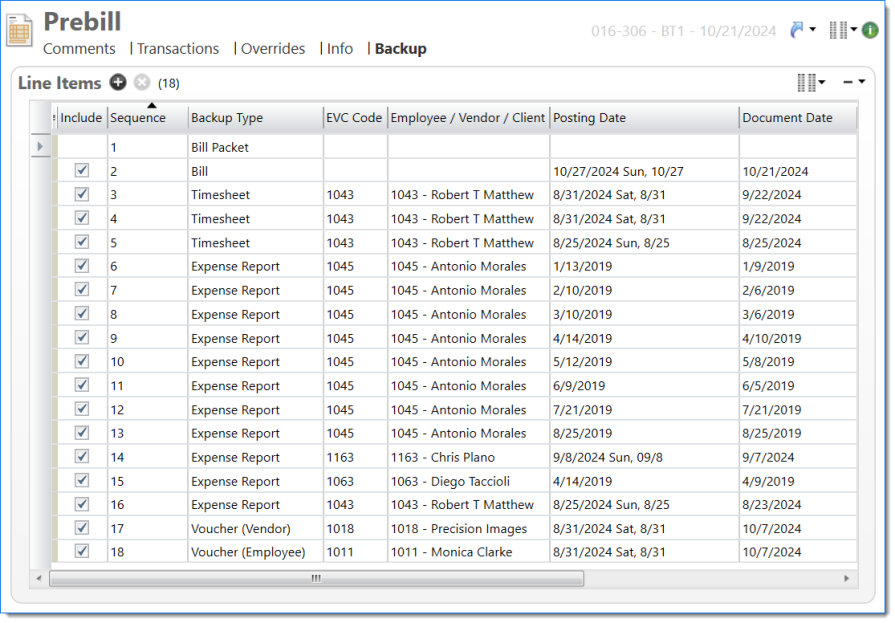The image size is (895, 623).
Task: Expand the Line Items collapse dash dropdown
Action: coord(853,83)
